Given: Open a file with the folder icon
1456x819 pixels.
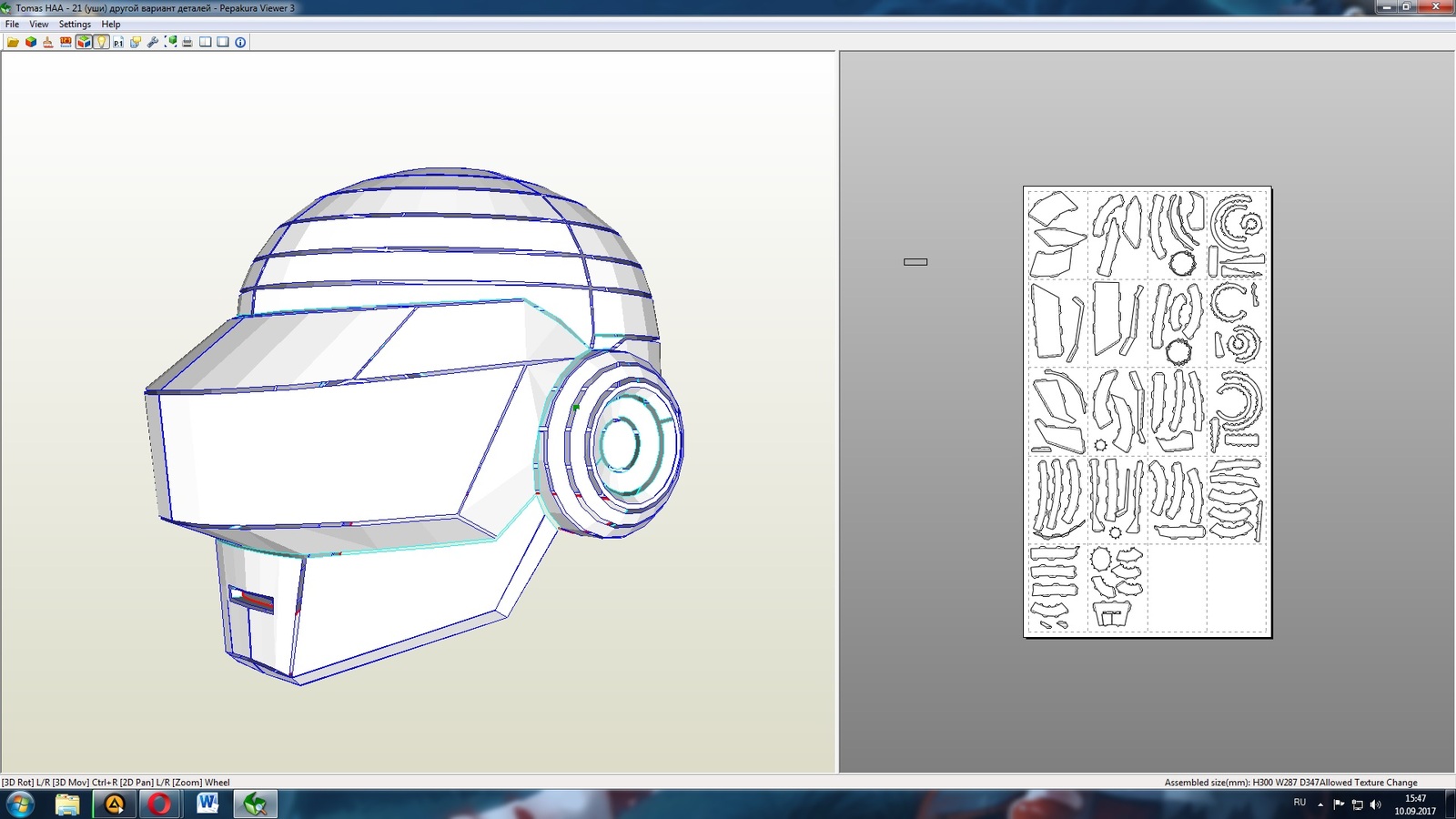Looking at the screenshot, I should coord(13,42).
